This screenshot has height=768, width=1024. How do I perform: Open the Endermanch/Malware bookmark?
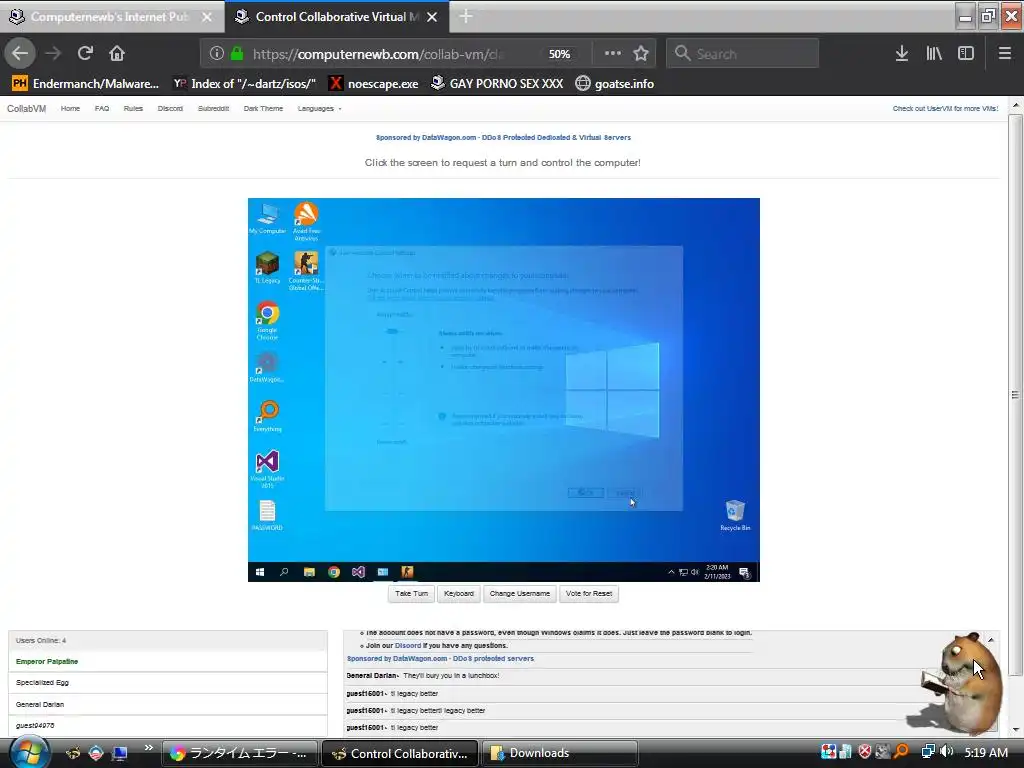tap(86, 84)
